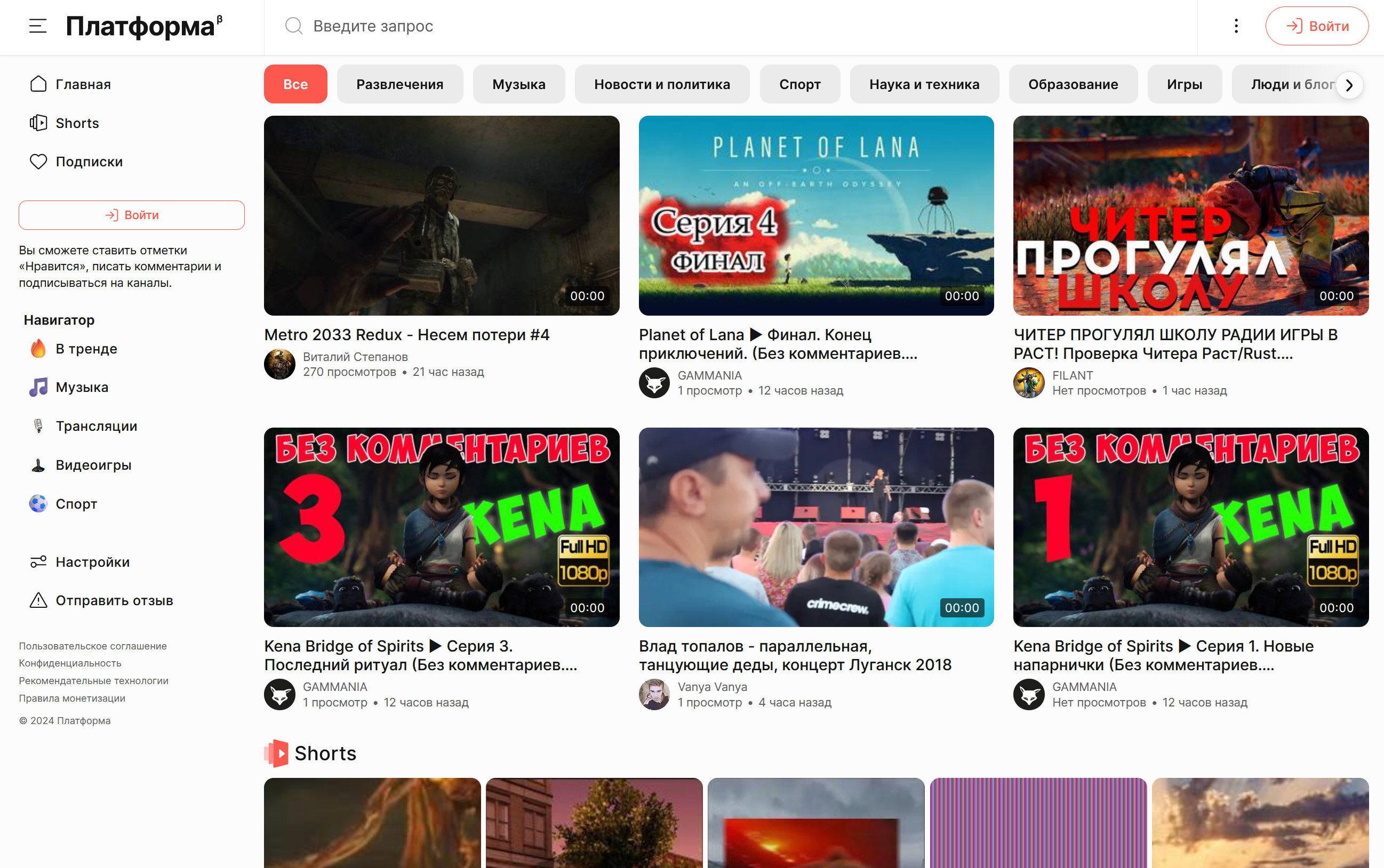The image size is (1384, 868).
Task: Open the three-dot options menu
Action: click(1236, 26)
